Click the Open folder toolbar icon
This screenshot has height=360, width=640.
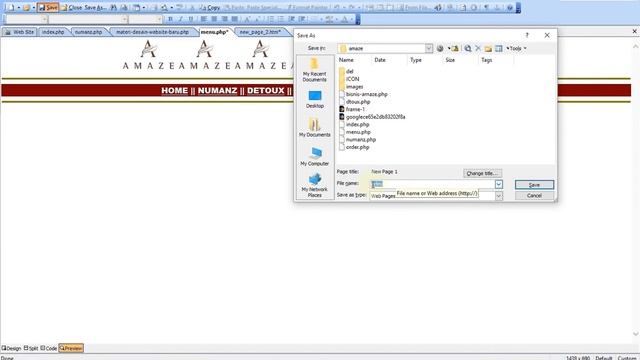[27, 7]
